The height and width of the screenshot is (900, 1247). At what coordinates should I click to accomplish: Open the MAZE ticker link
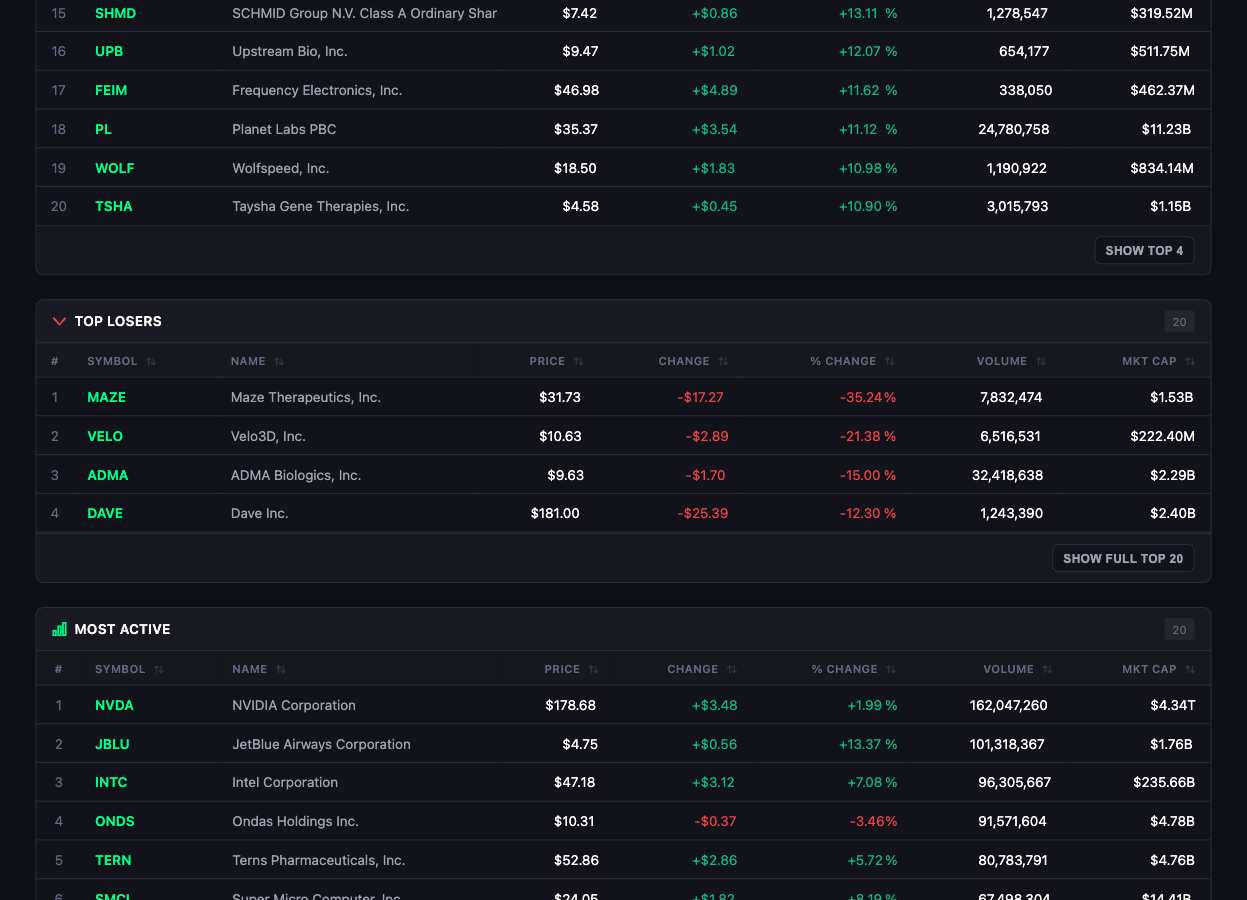[x=106, y=397]
